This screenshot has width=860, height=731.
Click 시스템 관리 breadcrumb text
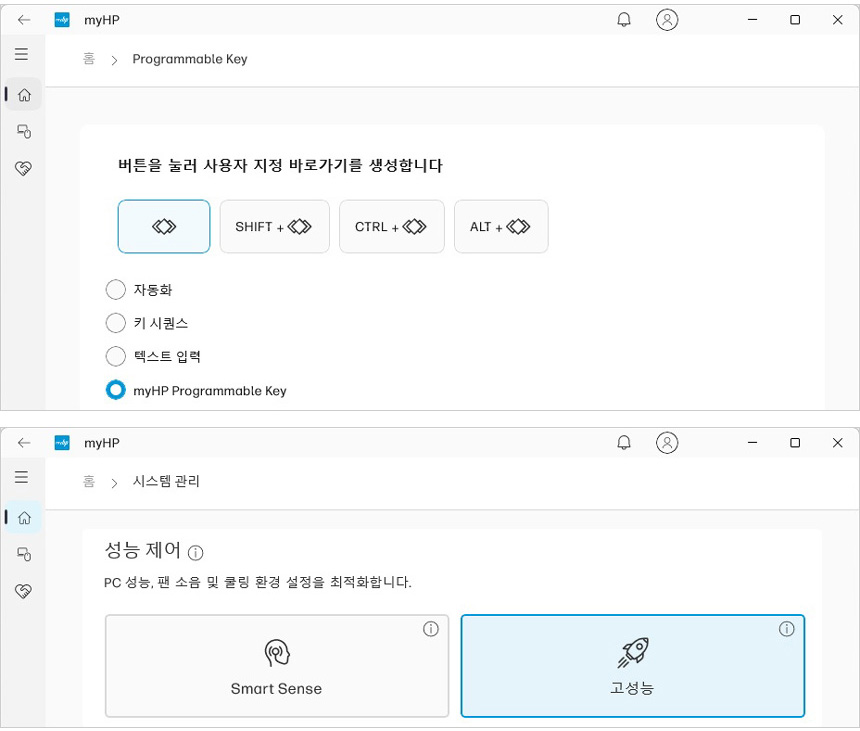[166, 481]
